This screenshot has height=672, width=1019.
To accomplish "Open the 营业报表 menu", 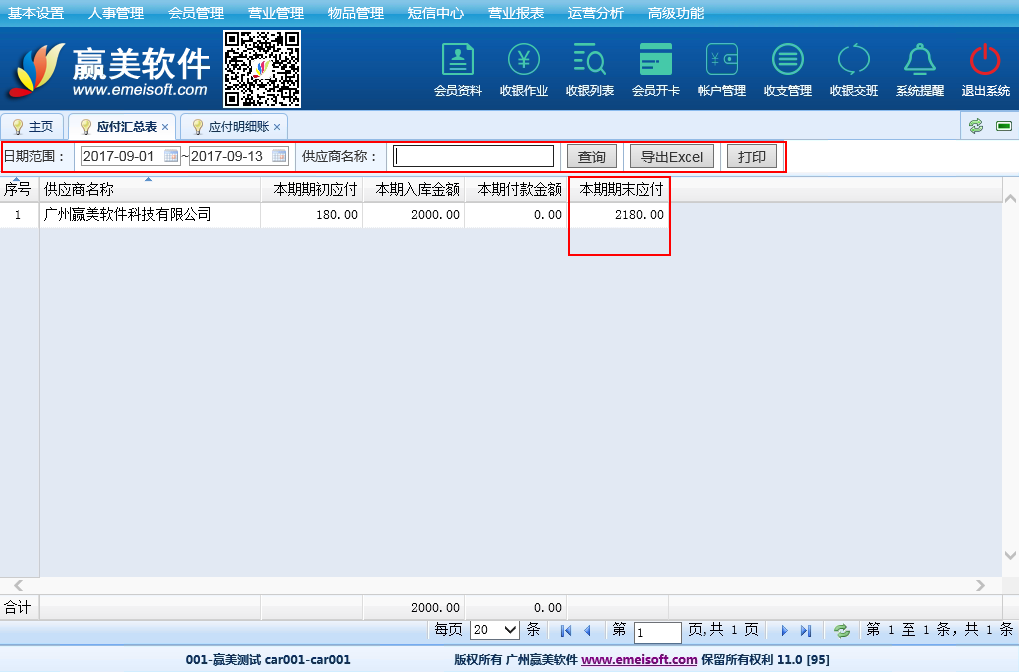I will point(516,13).
